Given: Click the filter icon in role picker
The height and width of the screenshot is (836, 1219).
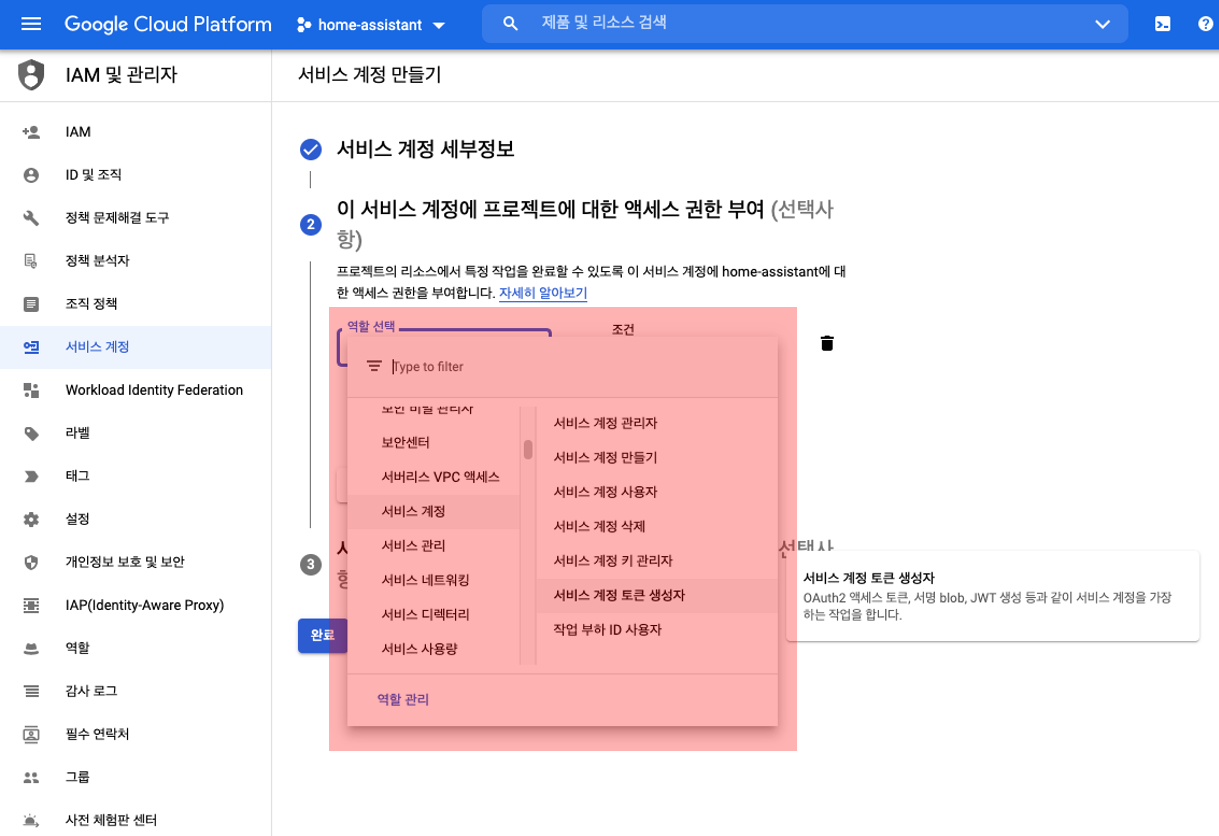Looking at the screenshot, I should pyautogui.click(x=374, y=366).
